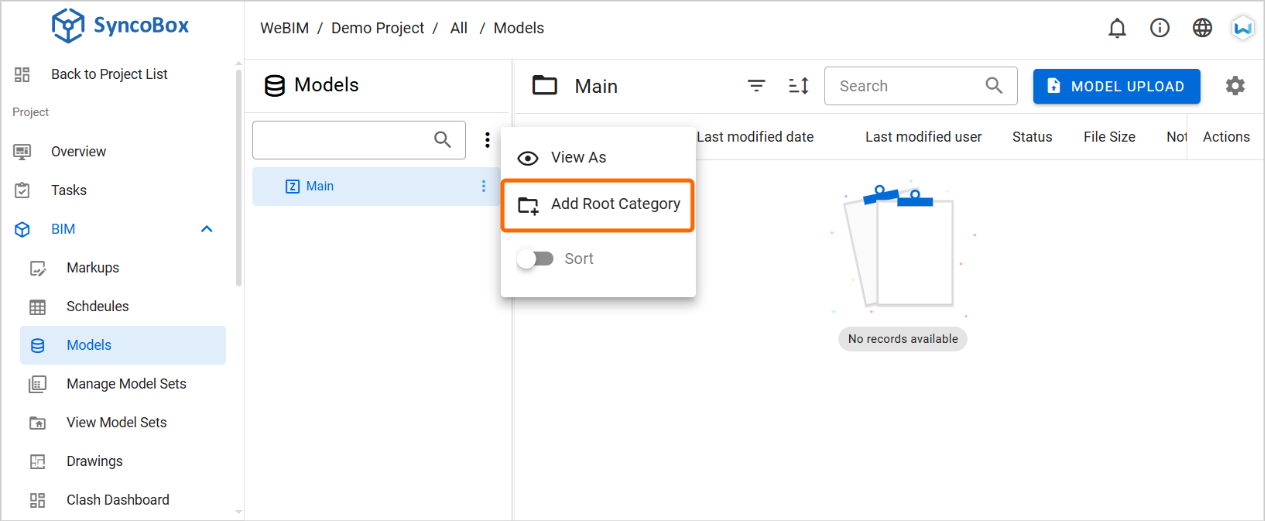Click the magnifier in the top search box
1265x521 pixels.
[x=994, y=86]
